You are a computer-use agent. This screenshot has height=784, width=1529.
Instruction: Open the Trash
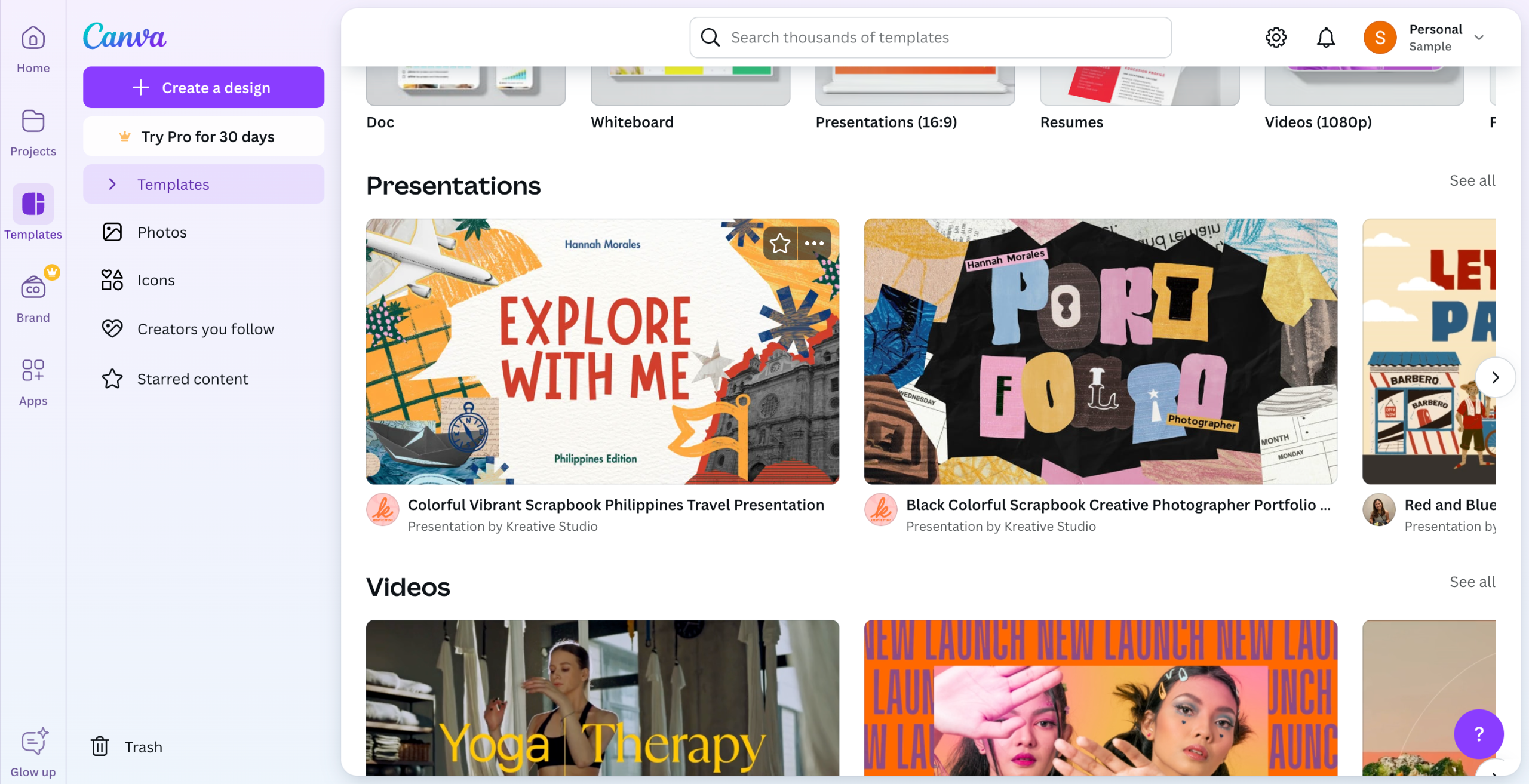coord(127,747)
